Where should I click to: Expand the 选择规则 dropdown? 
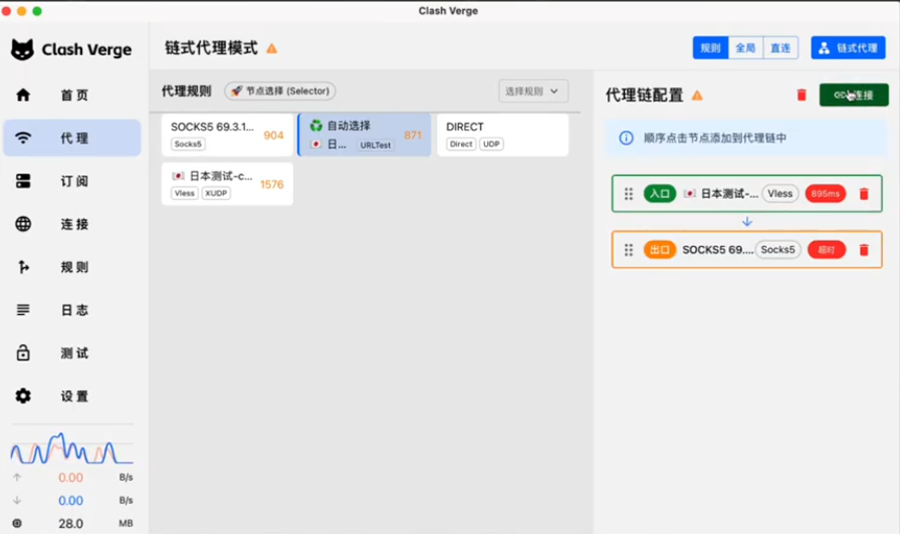533,91
